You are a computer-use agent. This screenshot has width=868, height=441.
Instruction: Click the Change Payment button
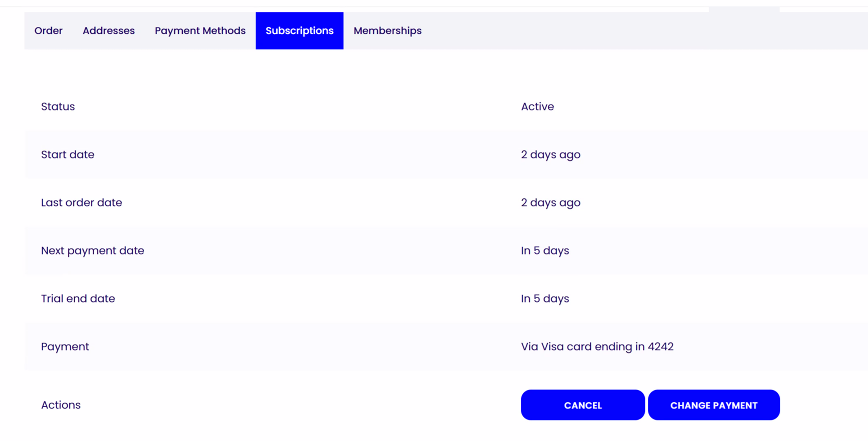click(x=713, y=405)
